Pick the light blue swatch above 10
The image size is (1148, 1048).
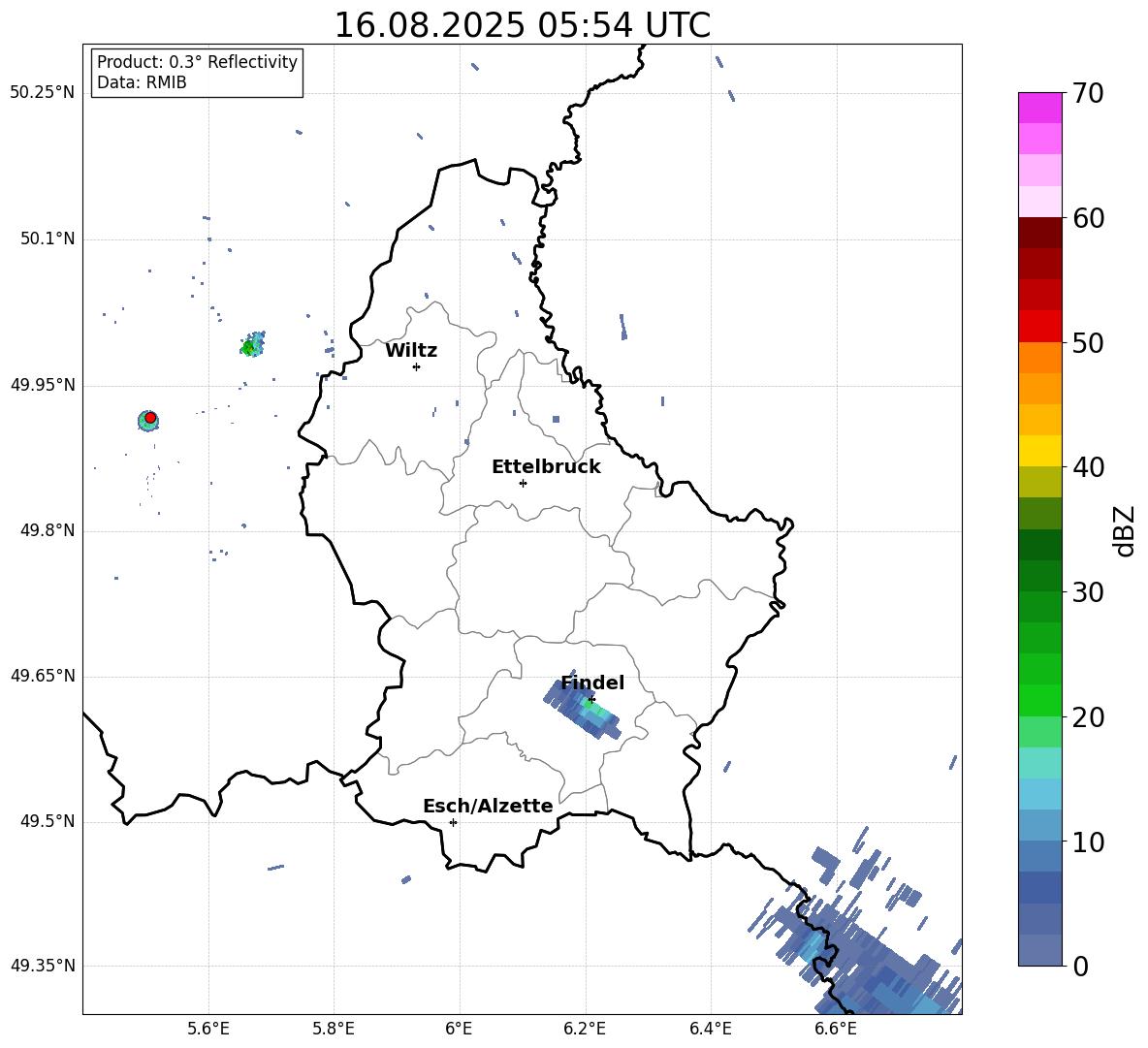[1039, 826]
